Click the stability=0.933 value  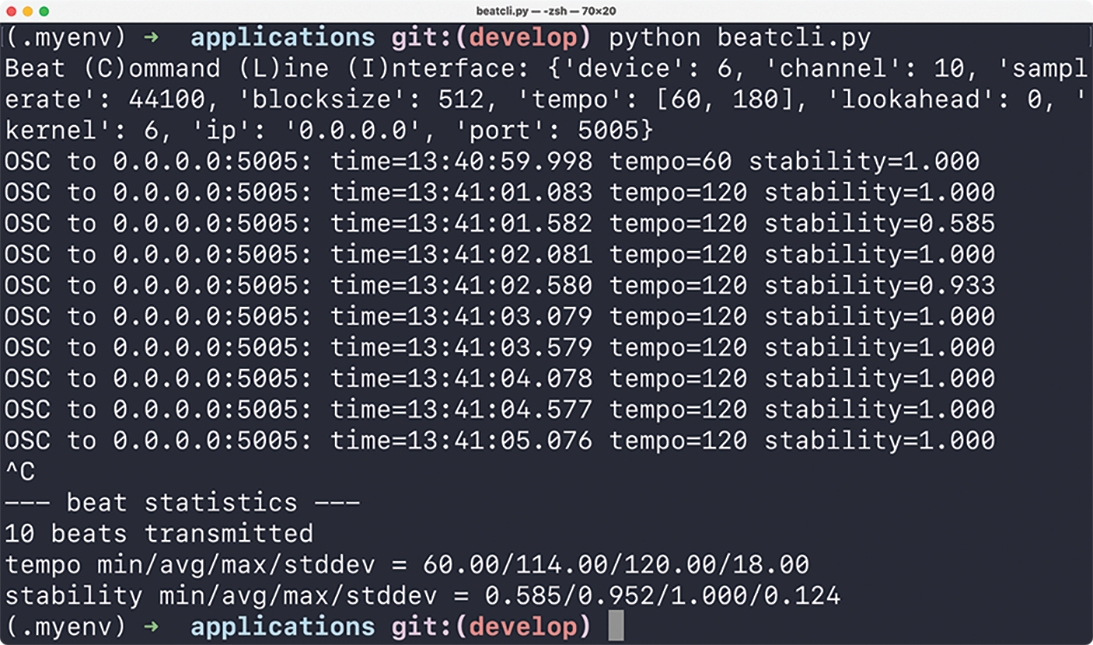880,285
